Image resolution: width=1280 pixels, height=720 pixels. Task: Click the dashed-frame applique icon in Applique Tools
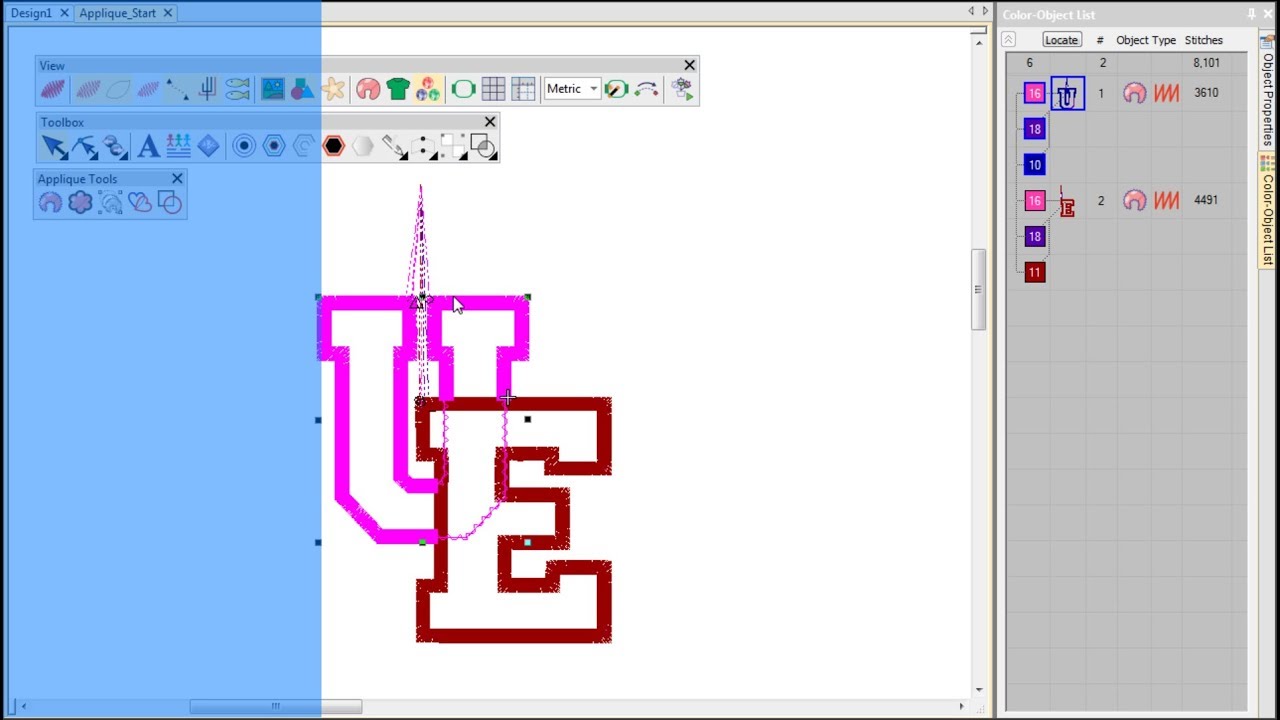[x=110, y=203]
